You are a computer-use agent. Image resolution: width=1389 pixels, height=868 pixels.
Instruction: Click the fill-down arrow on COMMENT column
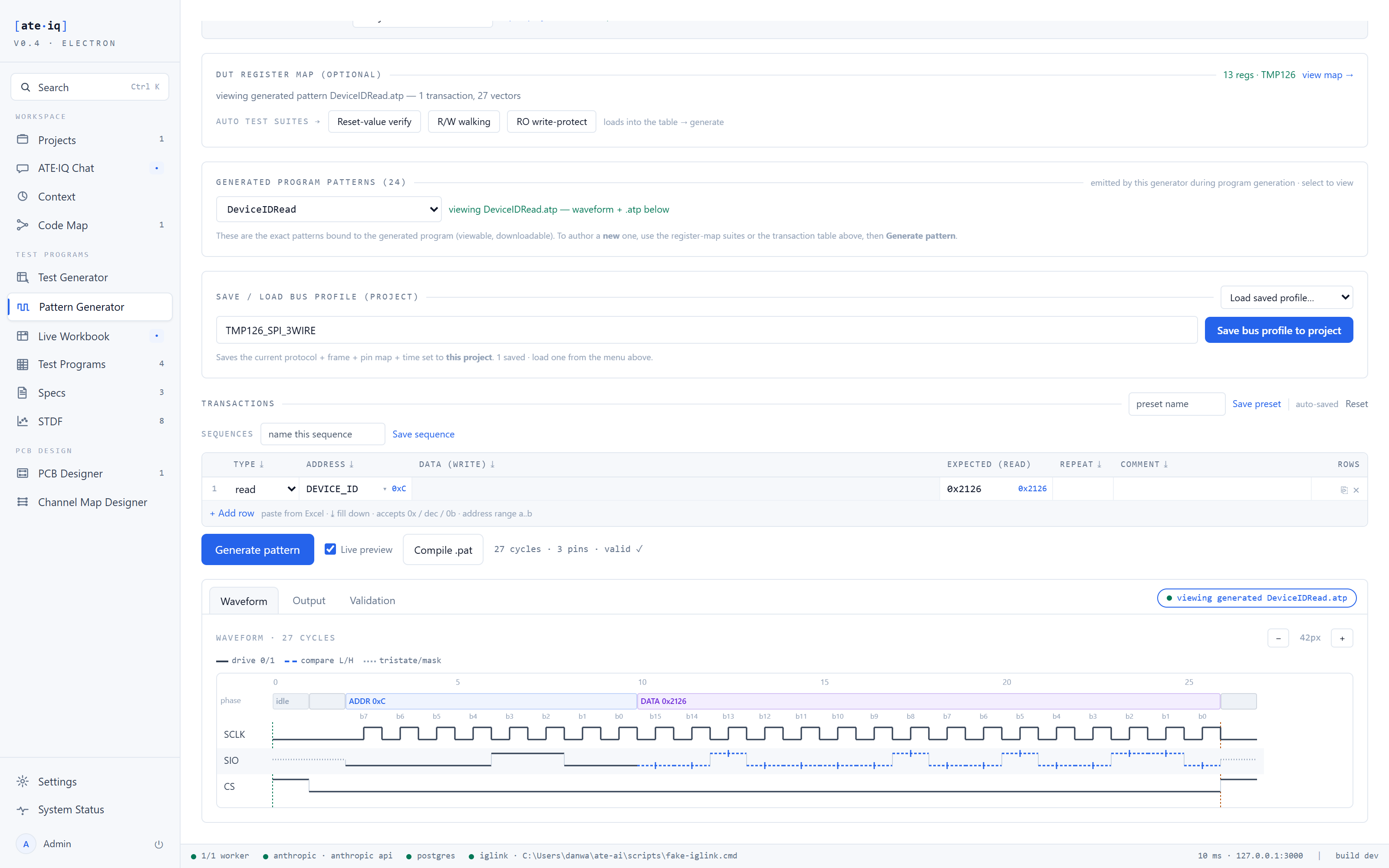(x=1166, y=464)
